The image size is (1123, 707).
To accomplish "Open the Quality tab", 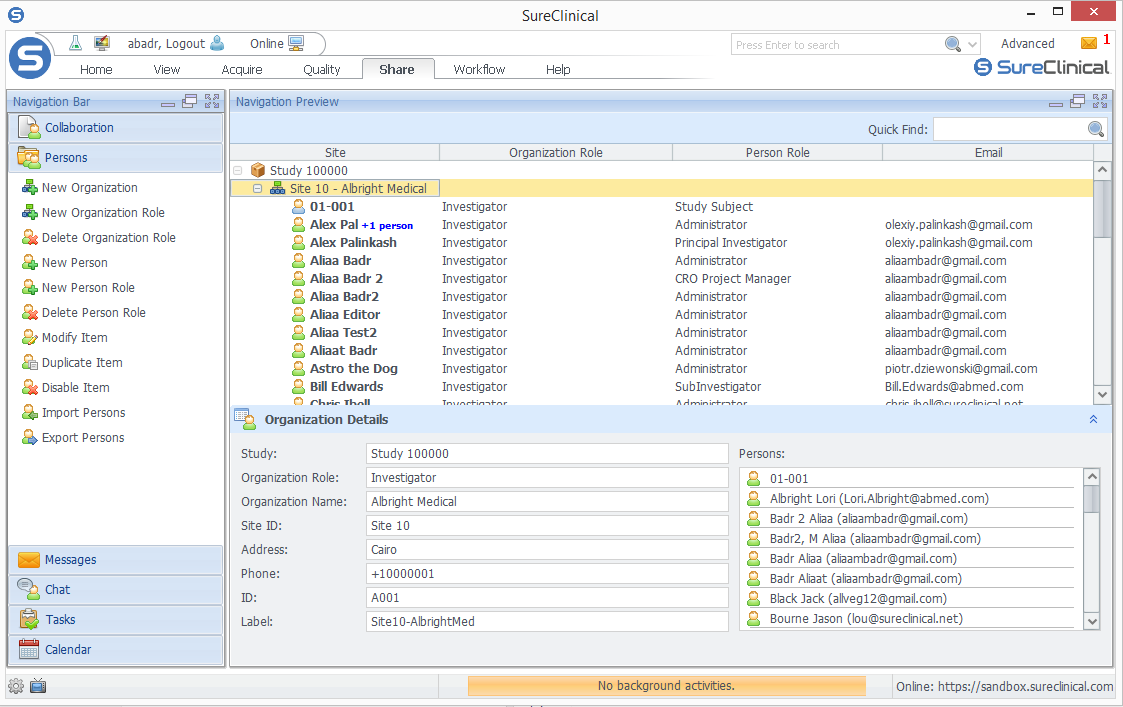I will coord(322,69).
